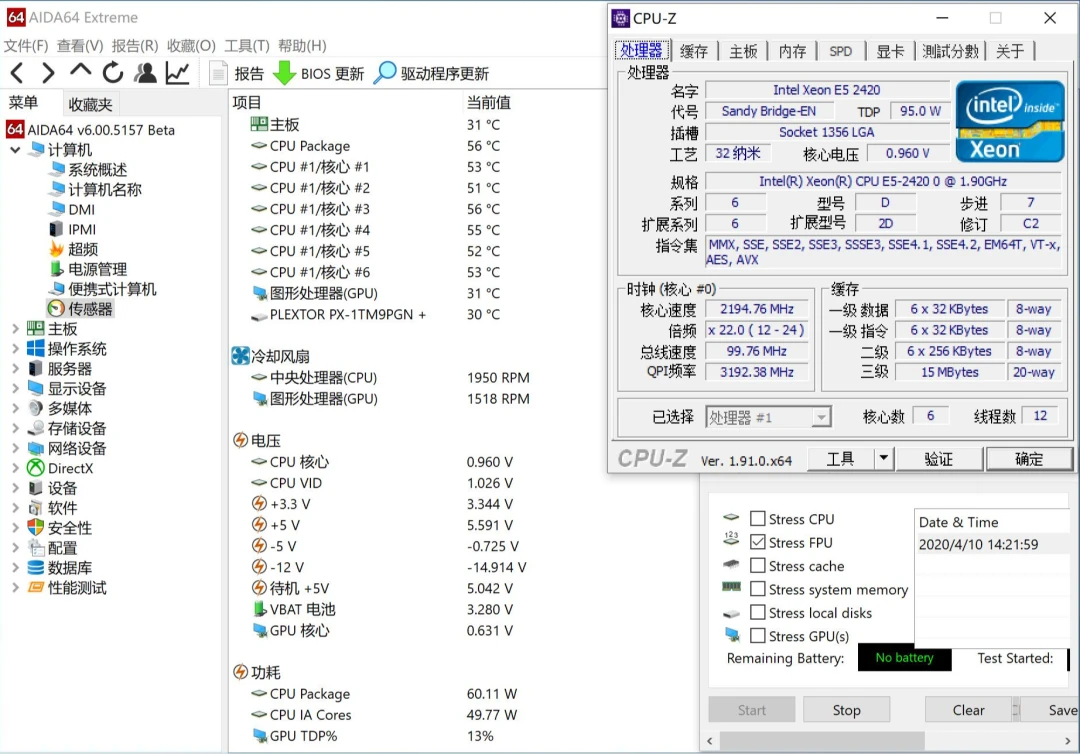
Task: Click the 当前值 column header
Action: [488, 103]
